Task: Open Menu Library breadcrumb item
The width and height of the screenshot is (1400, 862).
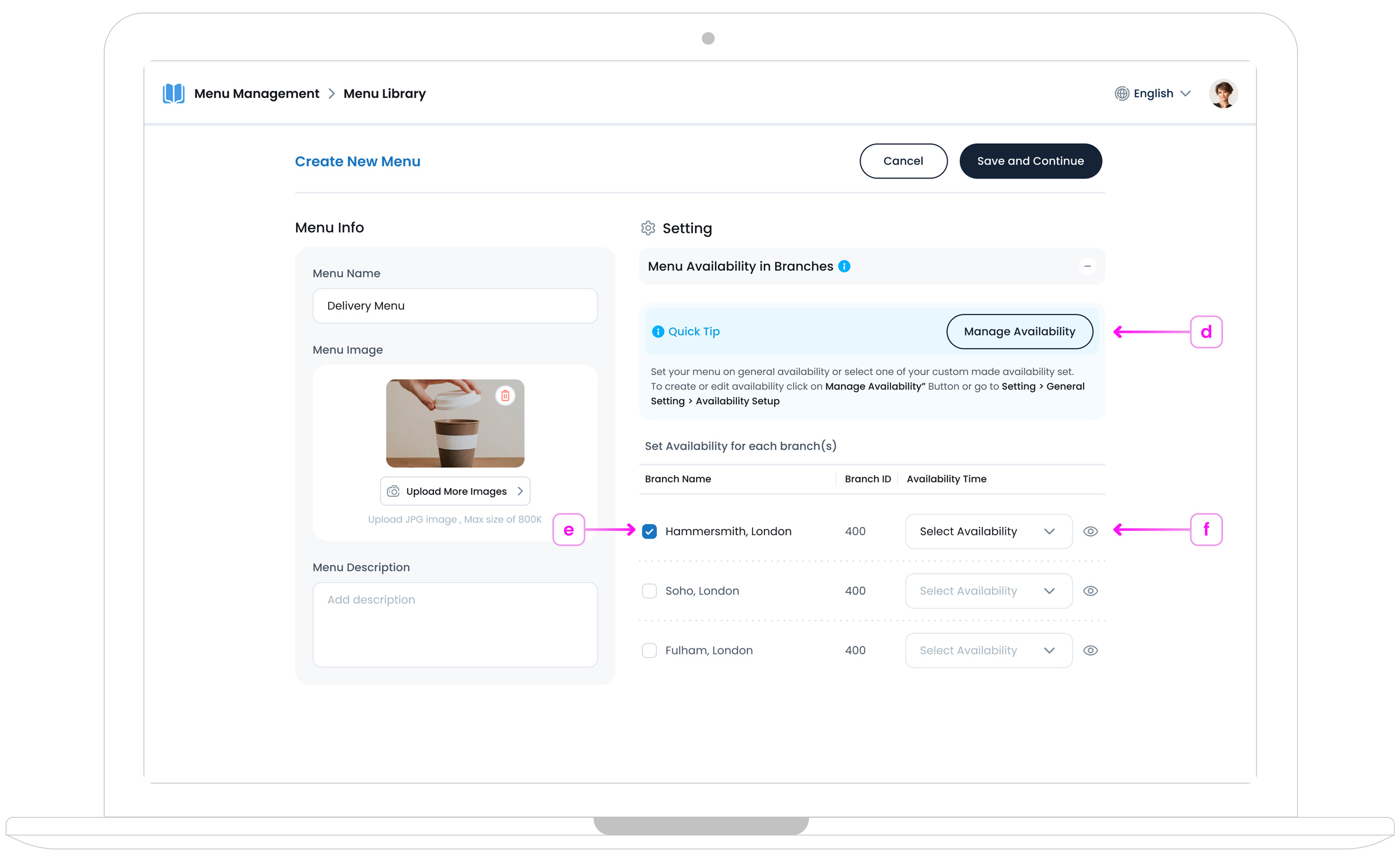Action: [384, 93]
